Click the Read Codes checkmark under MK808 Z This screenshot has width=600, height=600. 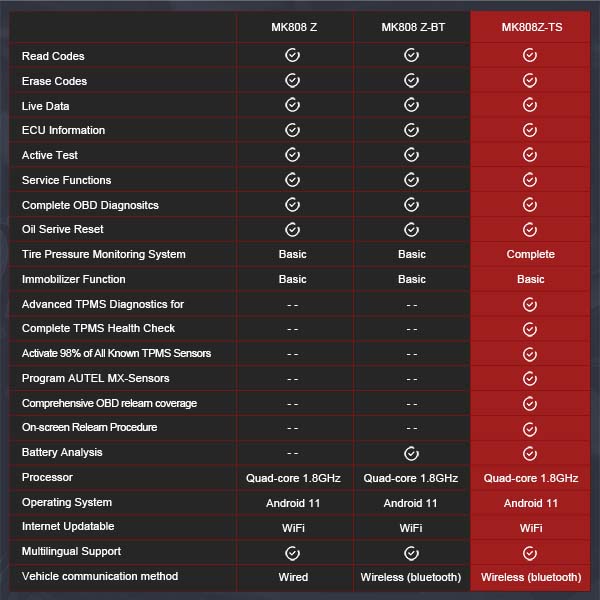click(x=292, y=55)
